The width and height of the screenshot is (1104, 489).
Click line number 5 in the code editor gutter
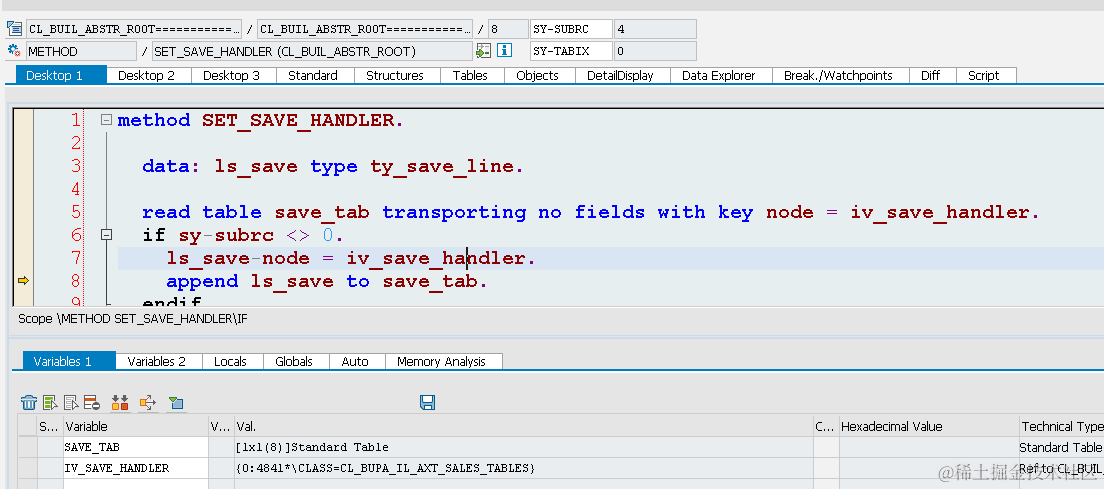point(75,212)
